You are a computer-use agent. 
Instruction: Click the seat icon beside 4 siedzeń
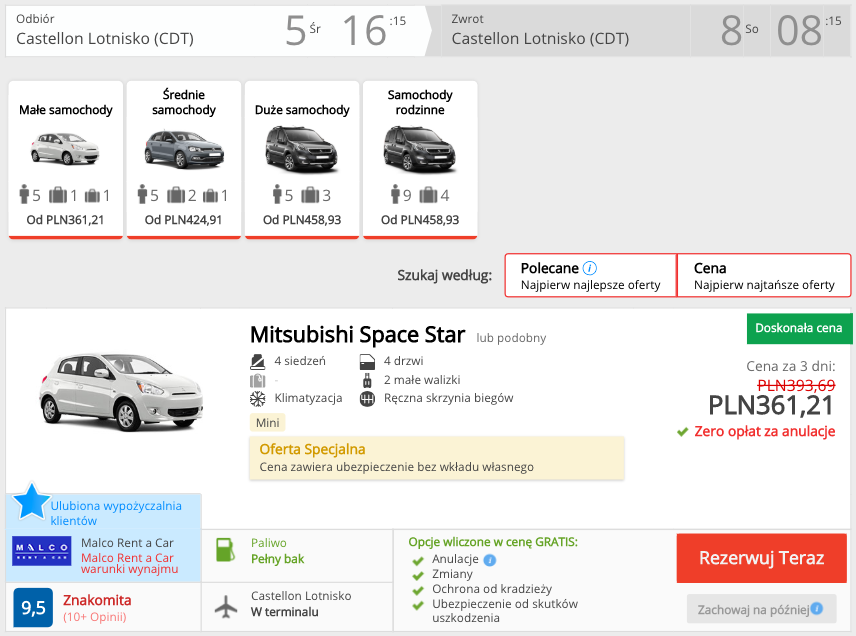[x=257, y=361]
